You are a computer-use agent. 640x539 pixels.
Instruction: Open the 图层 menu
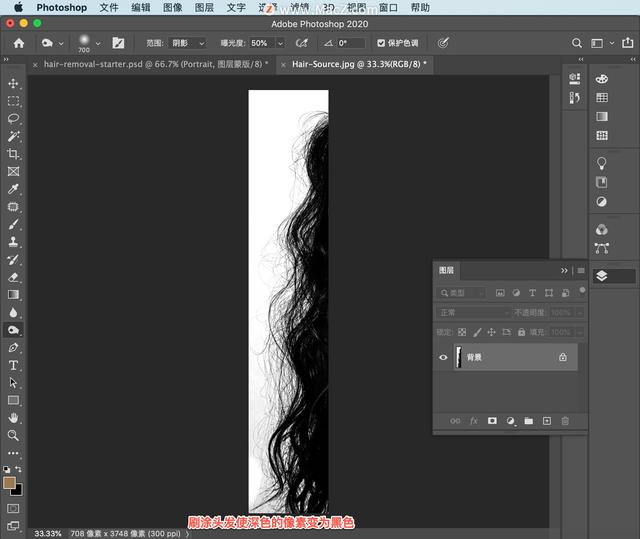[204, 7]
